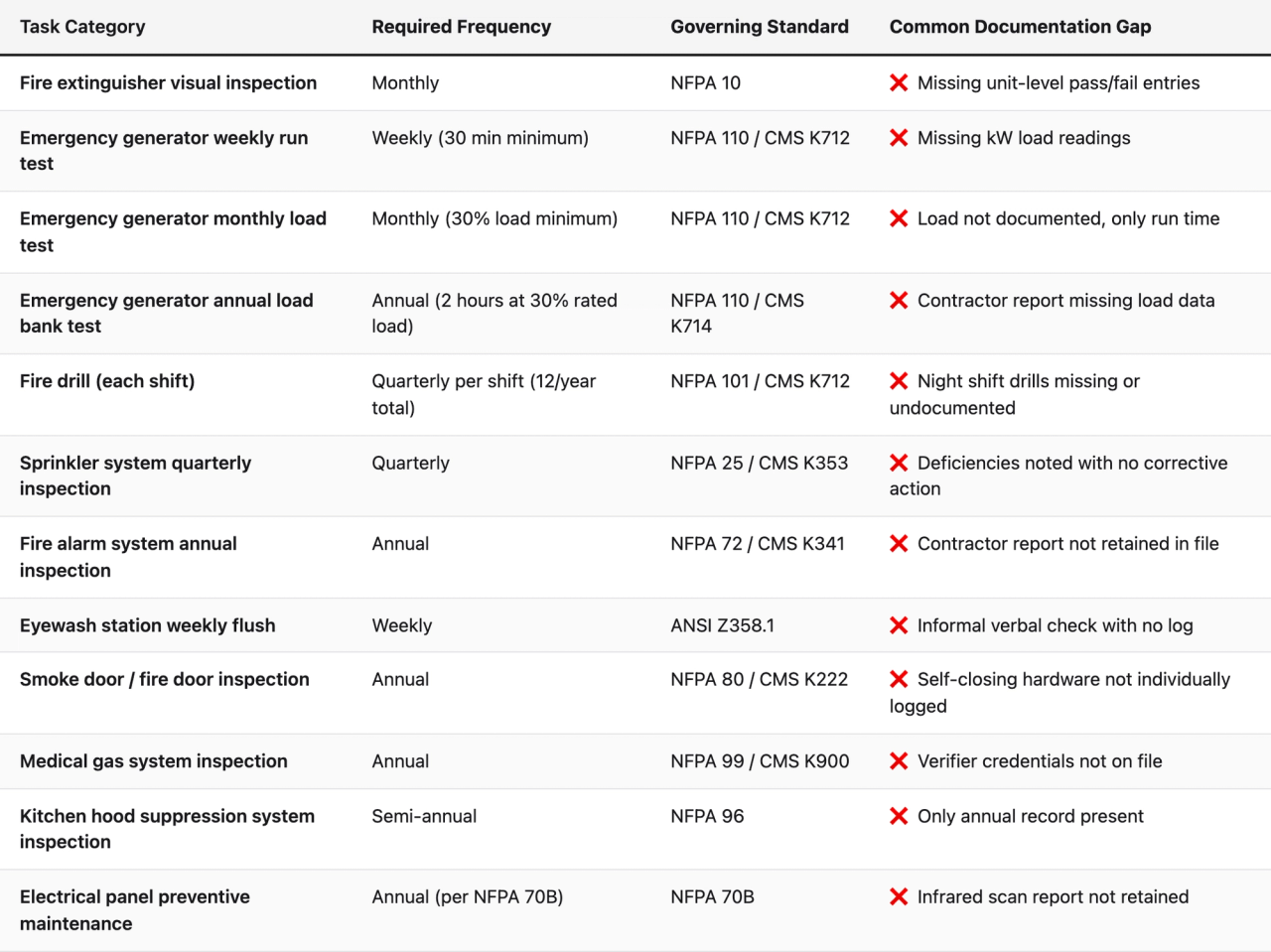1271x952 pixels.
Task: Select the Governing Standard column header
Action: pyautogui.click(x=760, y=27)
